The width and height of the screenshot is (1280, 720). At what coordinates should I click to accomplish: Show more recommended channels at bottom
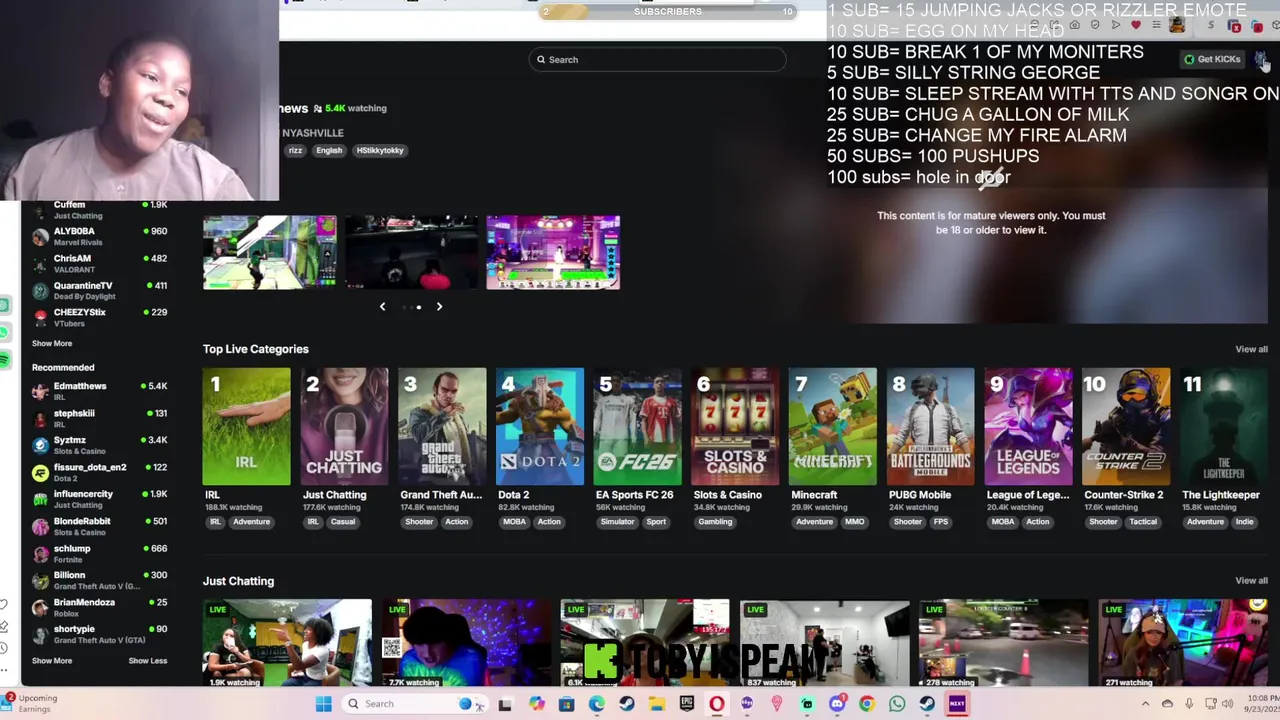[52, 660]
